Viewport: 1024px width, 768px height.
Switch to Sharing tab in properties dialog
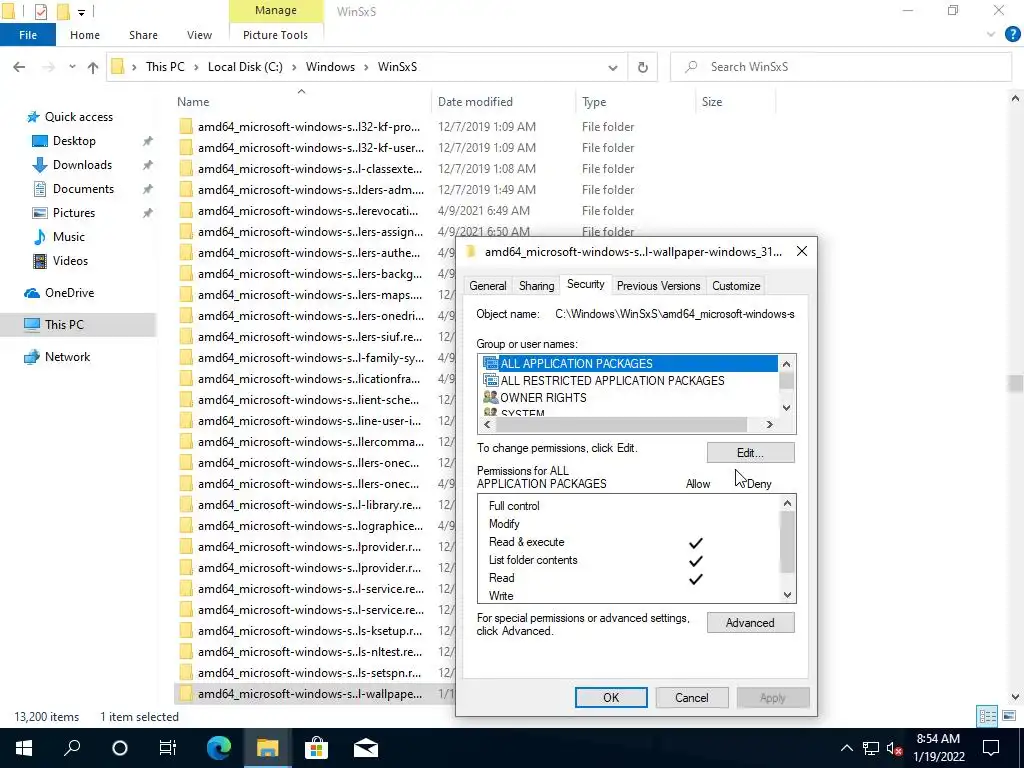pos(536,285)
